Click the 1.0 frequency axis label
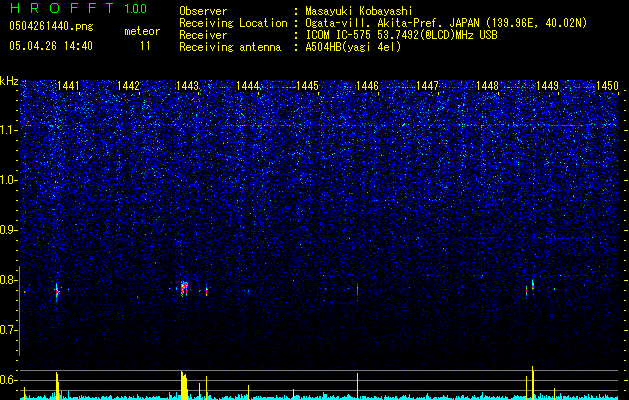 7,180
